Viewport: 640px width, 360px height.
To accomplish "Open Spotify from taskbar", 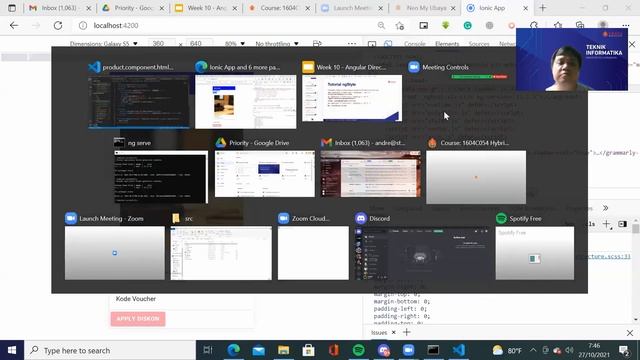I will click(x=358, y=350).
